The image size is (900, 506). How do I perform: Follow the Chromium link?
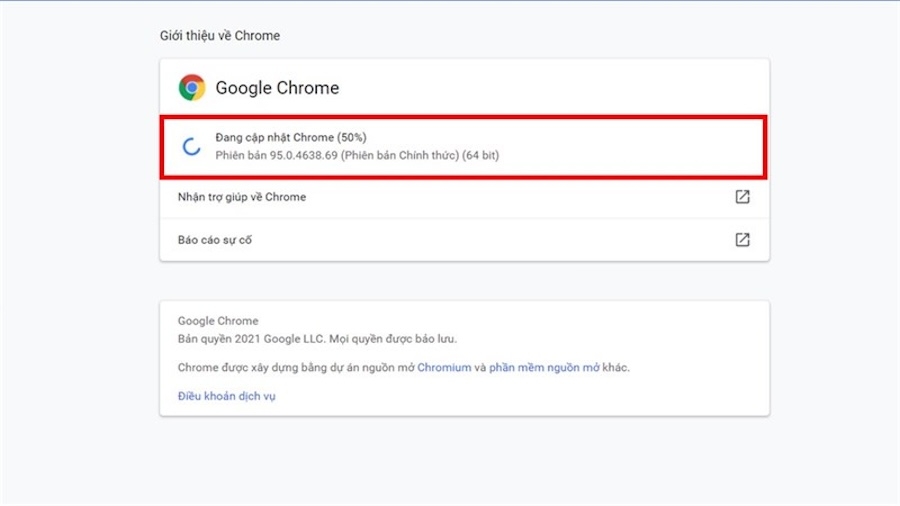[x=444, y=368]
